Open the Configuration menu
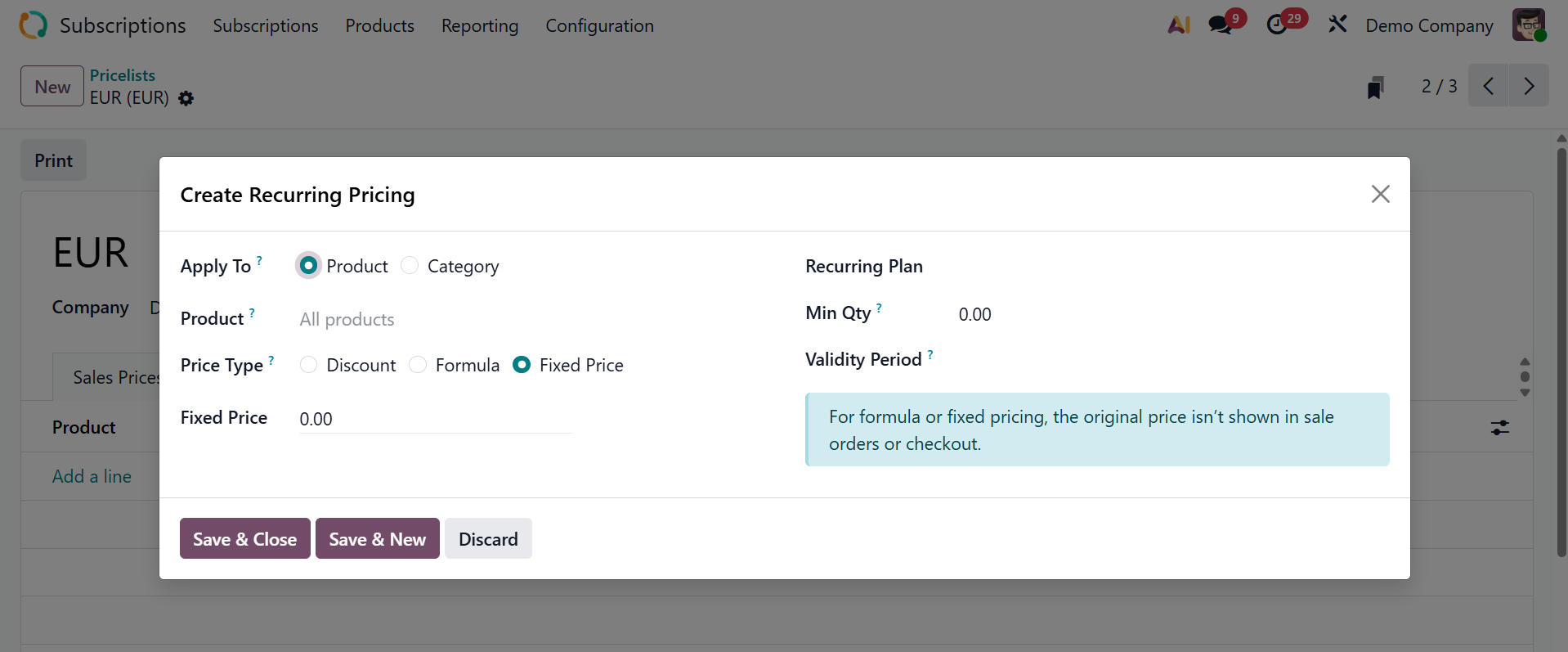Viewport: 1568px width, 652px height. 599,26
